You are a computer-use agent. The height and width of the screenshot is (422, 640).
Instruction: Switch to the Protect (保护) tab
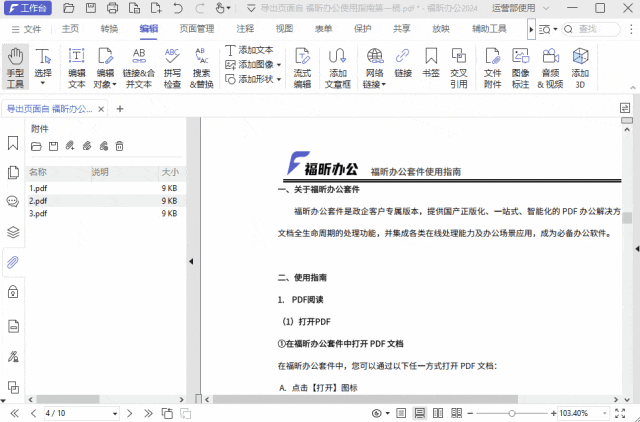pyautogui.click(x=362, y=29)
